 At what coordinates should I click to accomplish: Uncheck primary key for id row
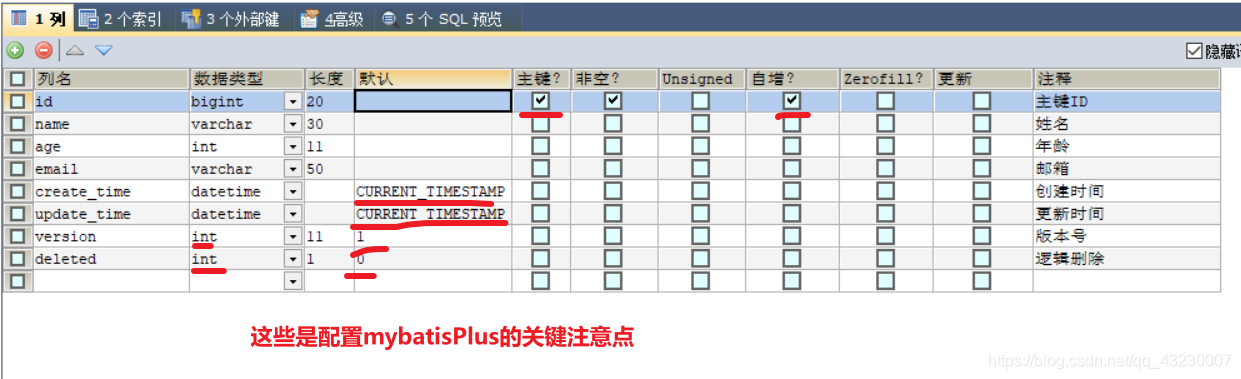pos(541,101)
